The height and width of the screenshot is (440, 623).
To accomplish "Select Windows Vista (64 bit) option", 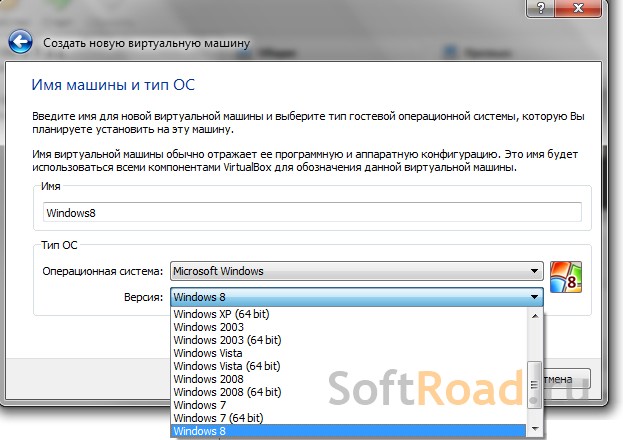I will click(349, 366).
